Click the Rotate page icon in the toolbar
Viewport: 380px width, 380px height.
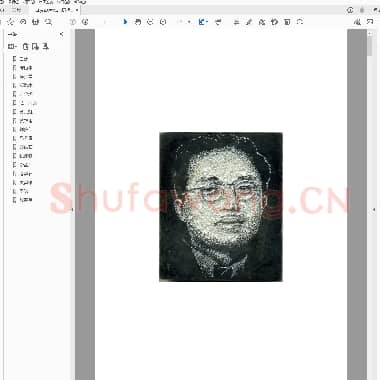coord(300,22)
